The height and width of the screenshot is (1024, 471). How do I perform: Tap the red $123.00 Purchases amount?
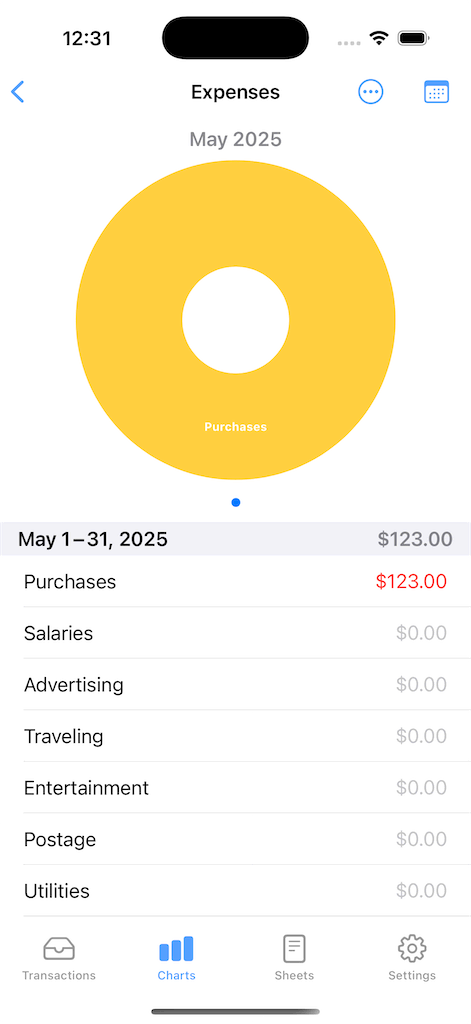411,581
